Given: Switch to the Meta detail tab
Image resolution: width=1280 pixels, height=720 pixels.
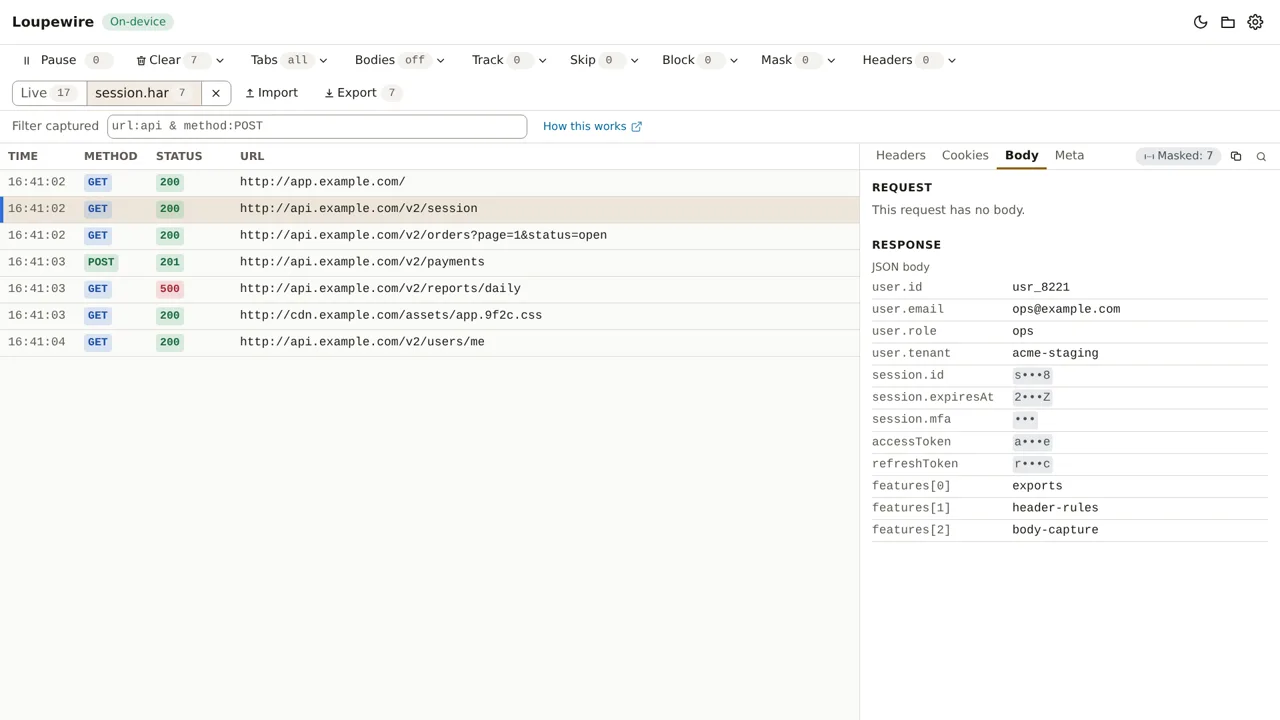Looking at the screenshot, I should click(x=1069, y=155).
